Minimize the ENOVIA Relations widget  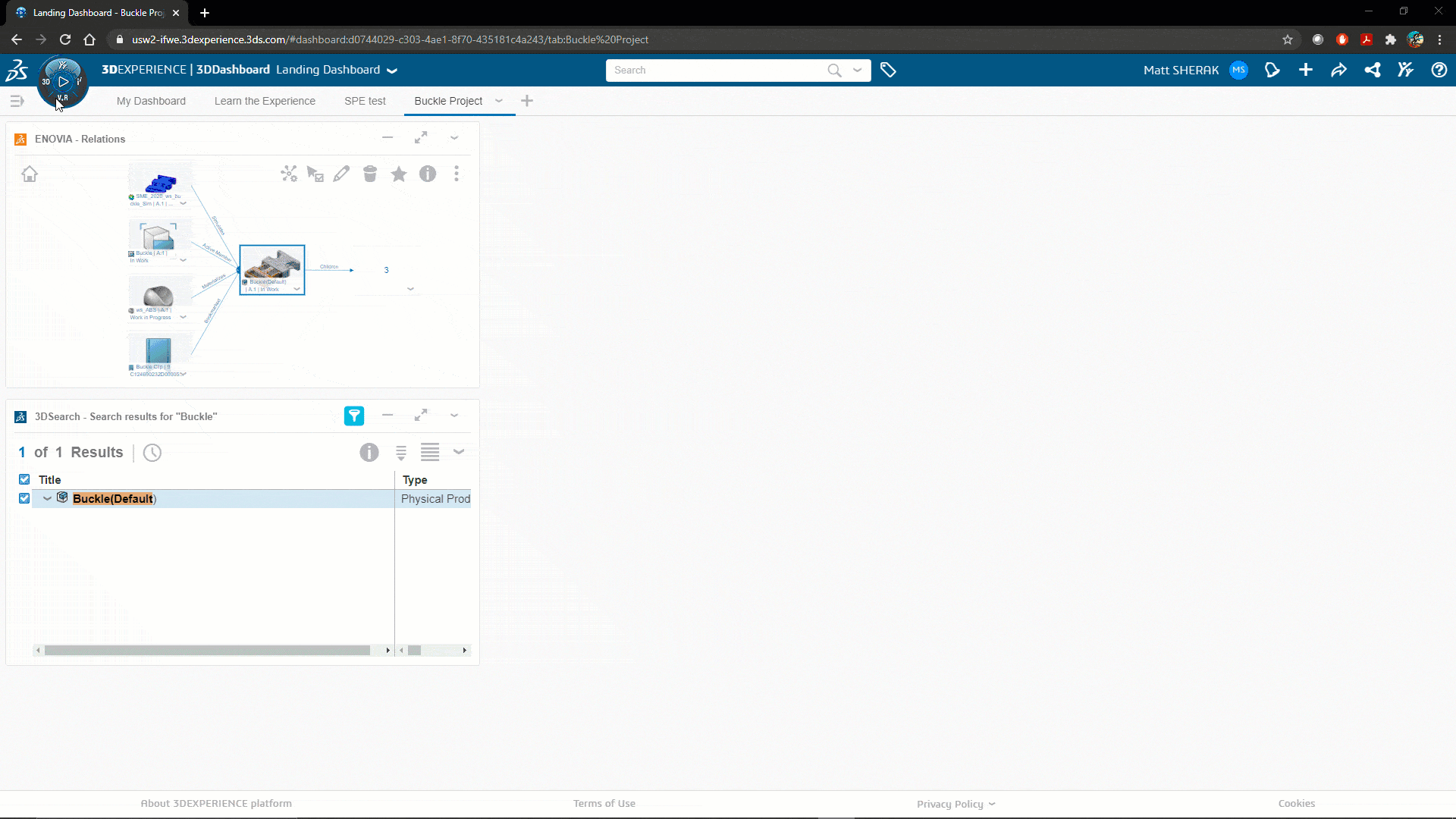pyautogui.click(x=388, y=137)
